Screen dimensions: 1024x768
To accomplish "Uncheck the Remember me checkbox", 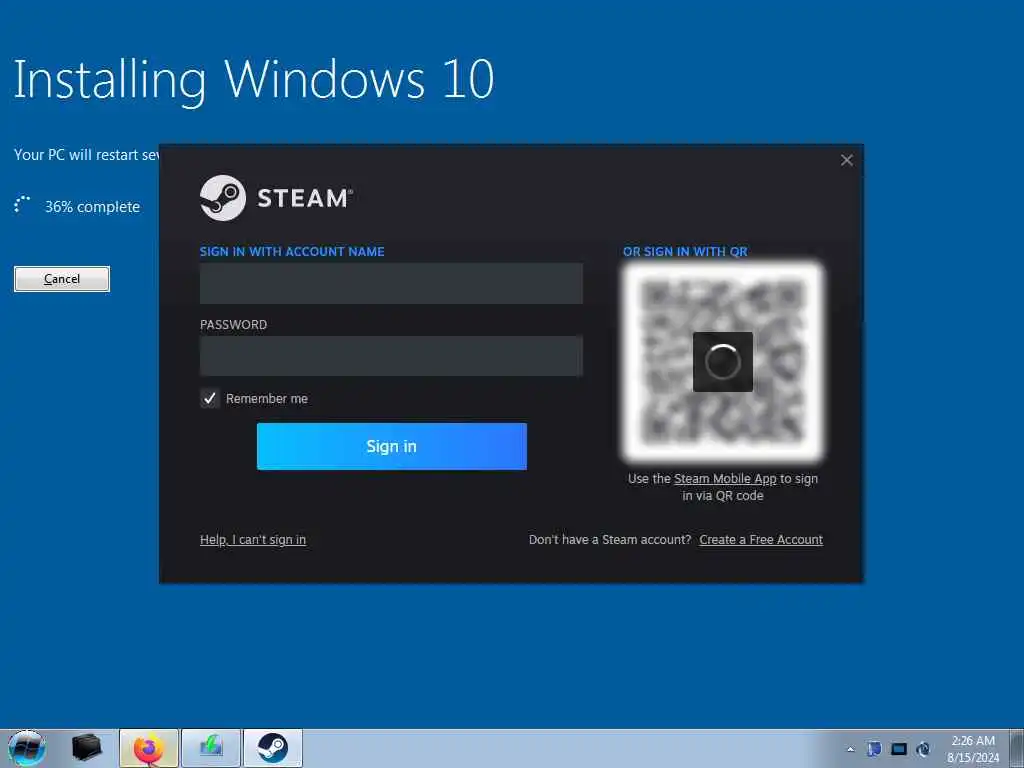I will pyautogui.click(x=210, y=398).
